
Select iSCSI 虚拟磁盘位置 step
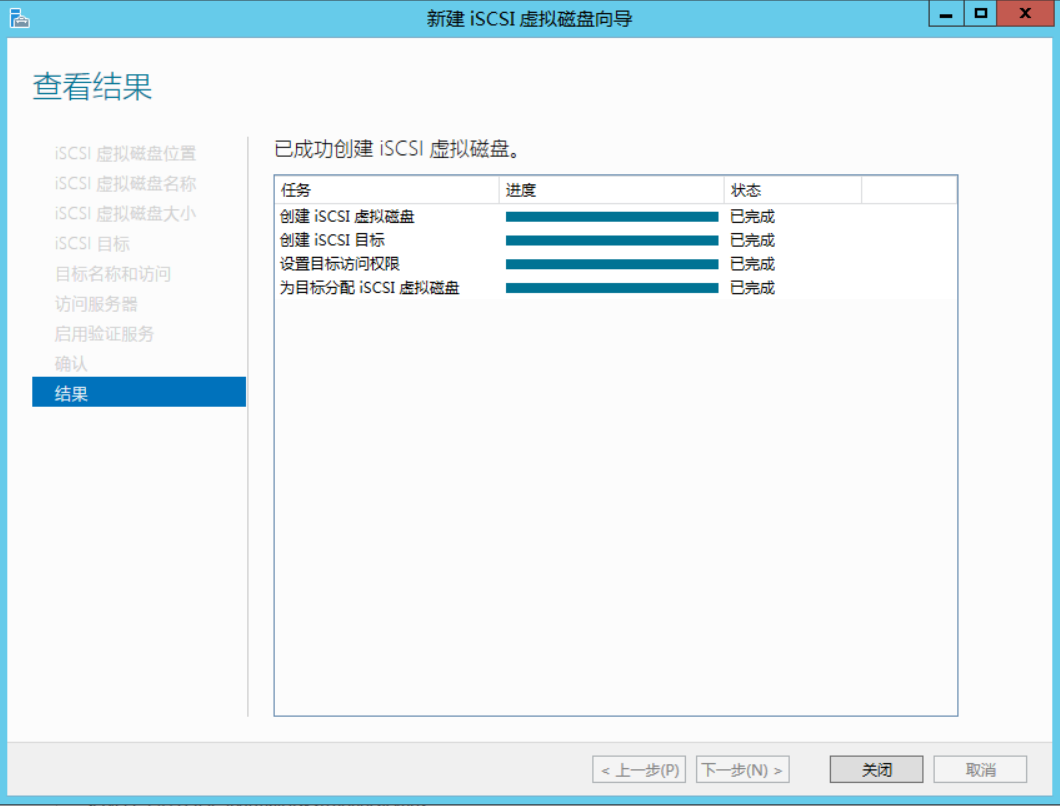(125, 153)
